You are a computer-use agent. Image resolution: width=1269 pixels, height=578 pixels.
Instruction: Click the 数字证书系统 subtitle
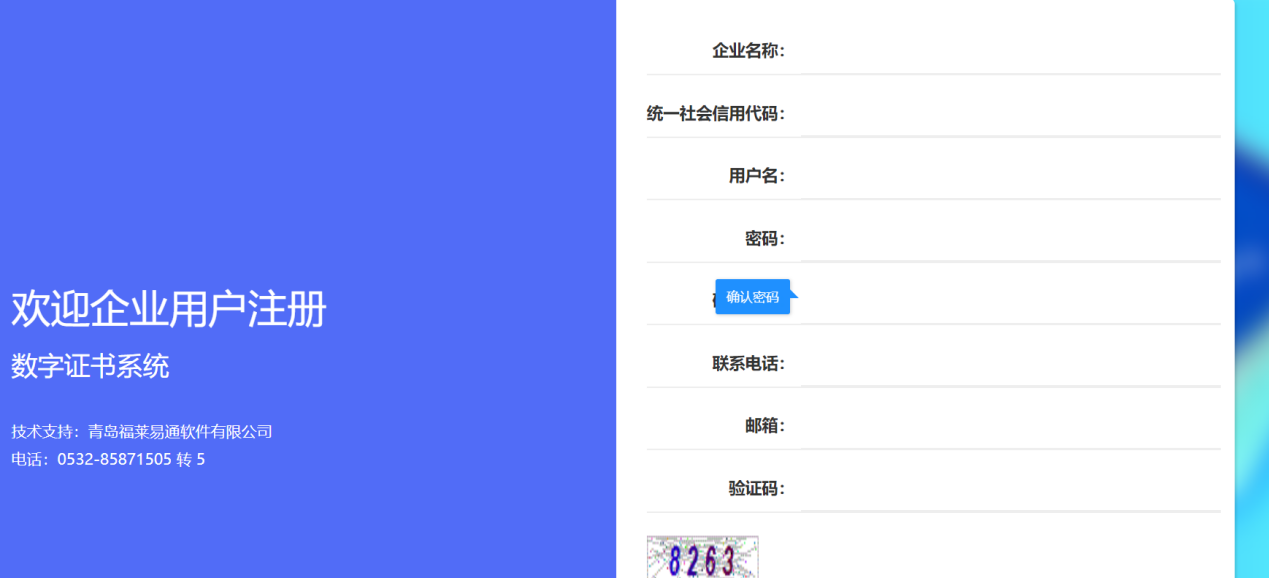tap(90, 366)
